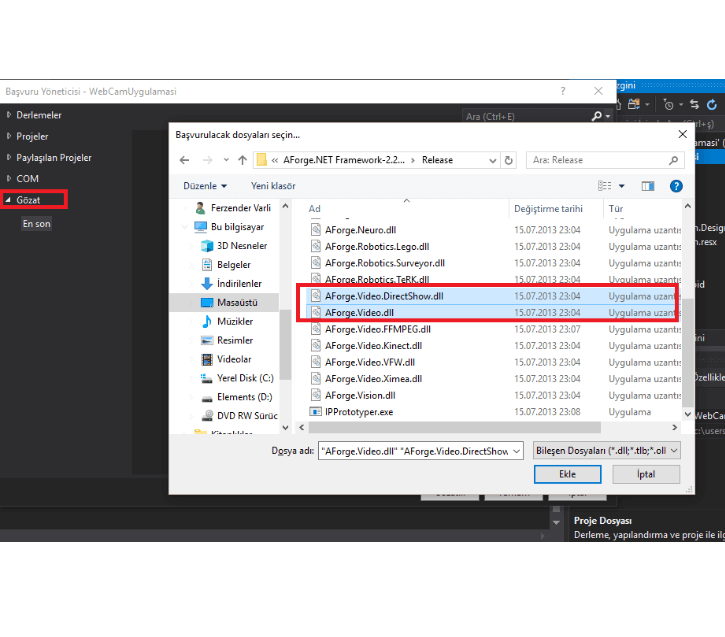
Task: Select the En son item
Action: 37,224
